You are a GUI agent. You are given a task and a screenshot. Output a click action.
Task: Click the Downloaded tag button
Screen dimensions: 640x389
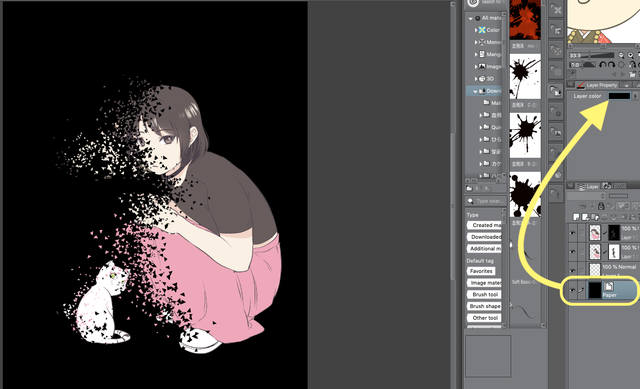(484, 237)
